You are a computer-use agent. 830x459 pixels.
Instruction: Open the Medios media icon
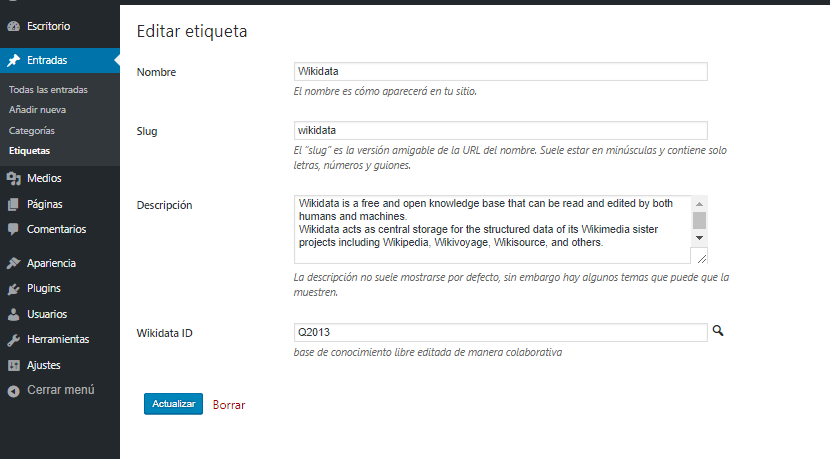tap(14, 178)
